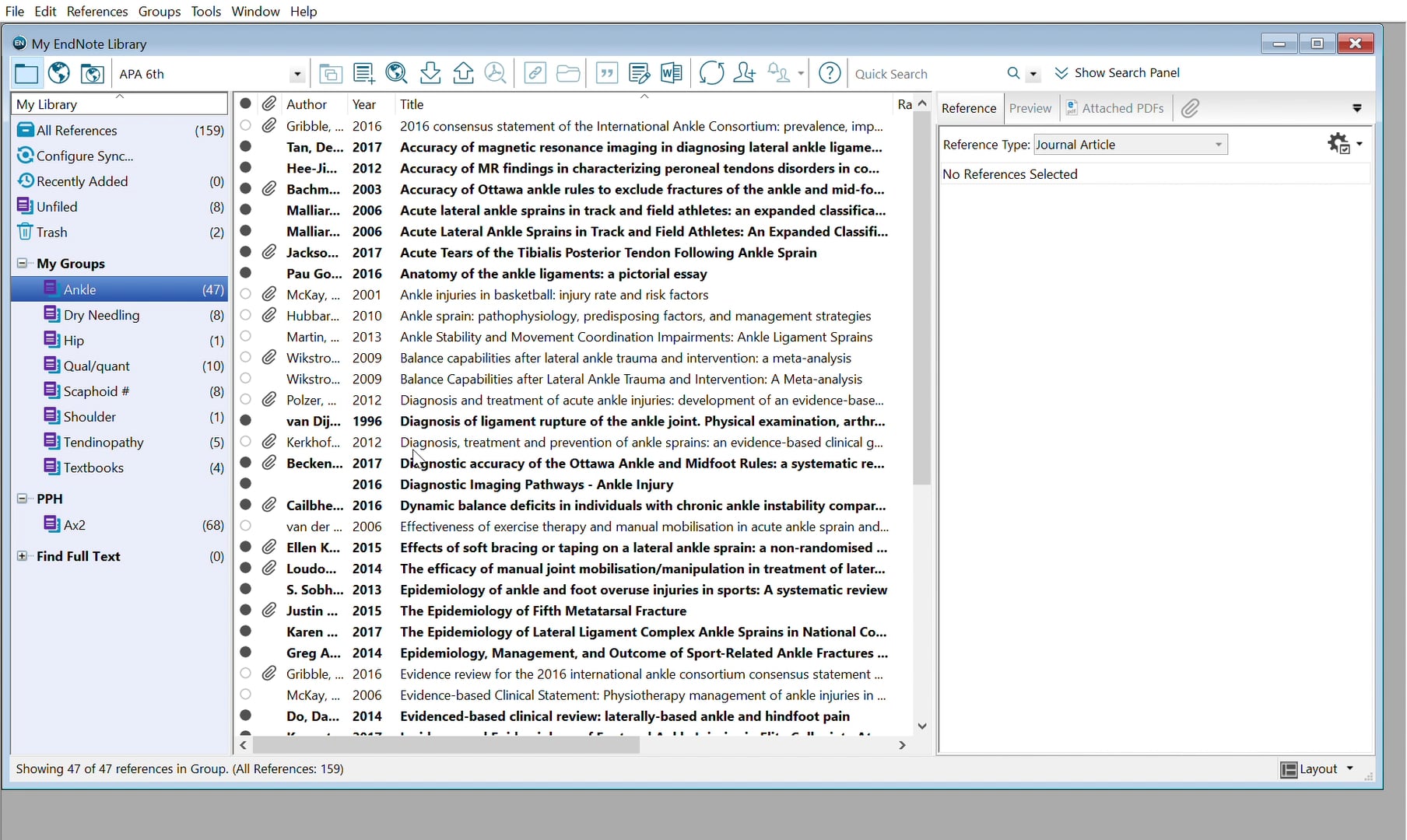Click the Open Link chain icon
The image size is (1407, 840).
click(x=535, y=74)
